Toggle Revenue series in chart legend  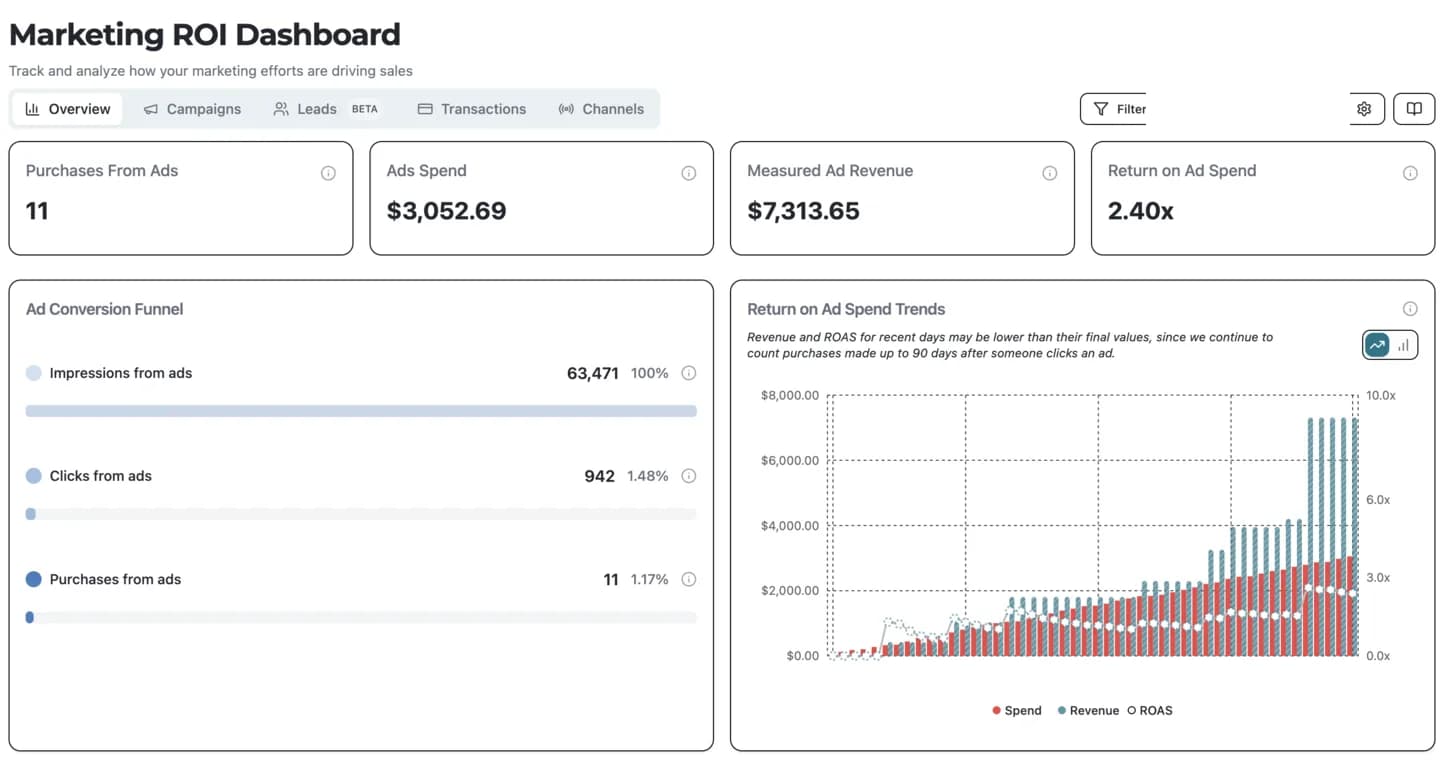point(1088,710)
